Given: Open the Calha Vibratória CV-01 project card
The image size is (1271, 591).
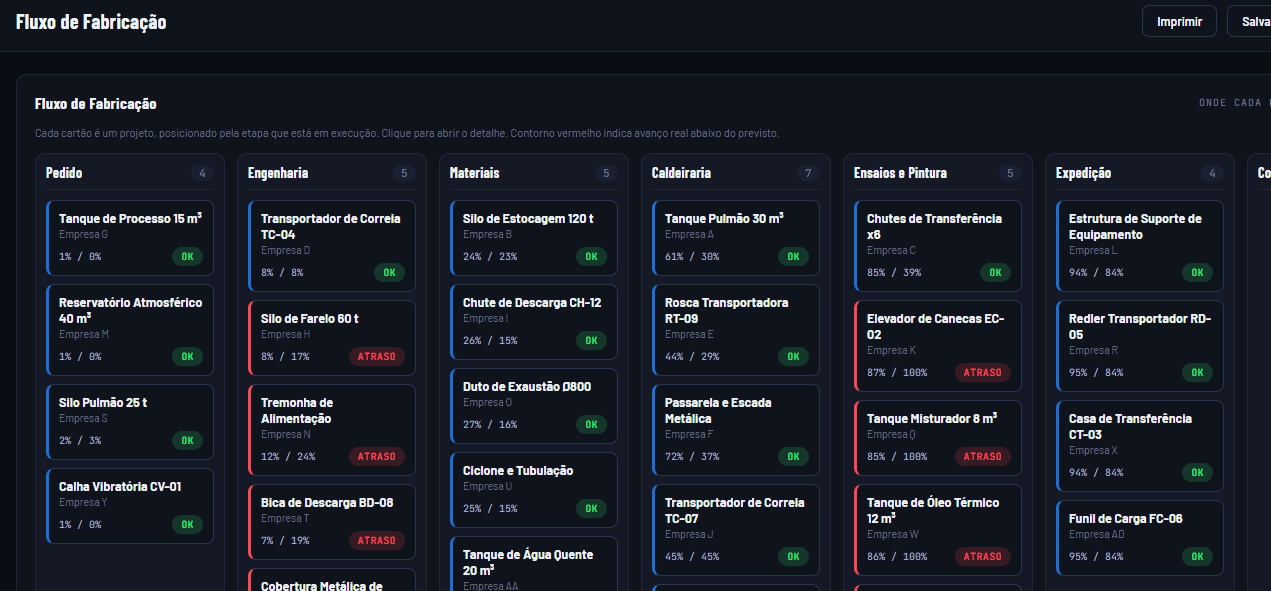Looking at the screenshot, I should [130, 506].
